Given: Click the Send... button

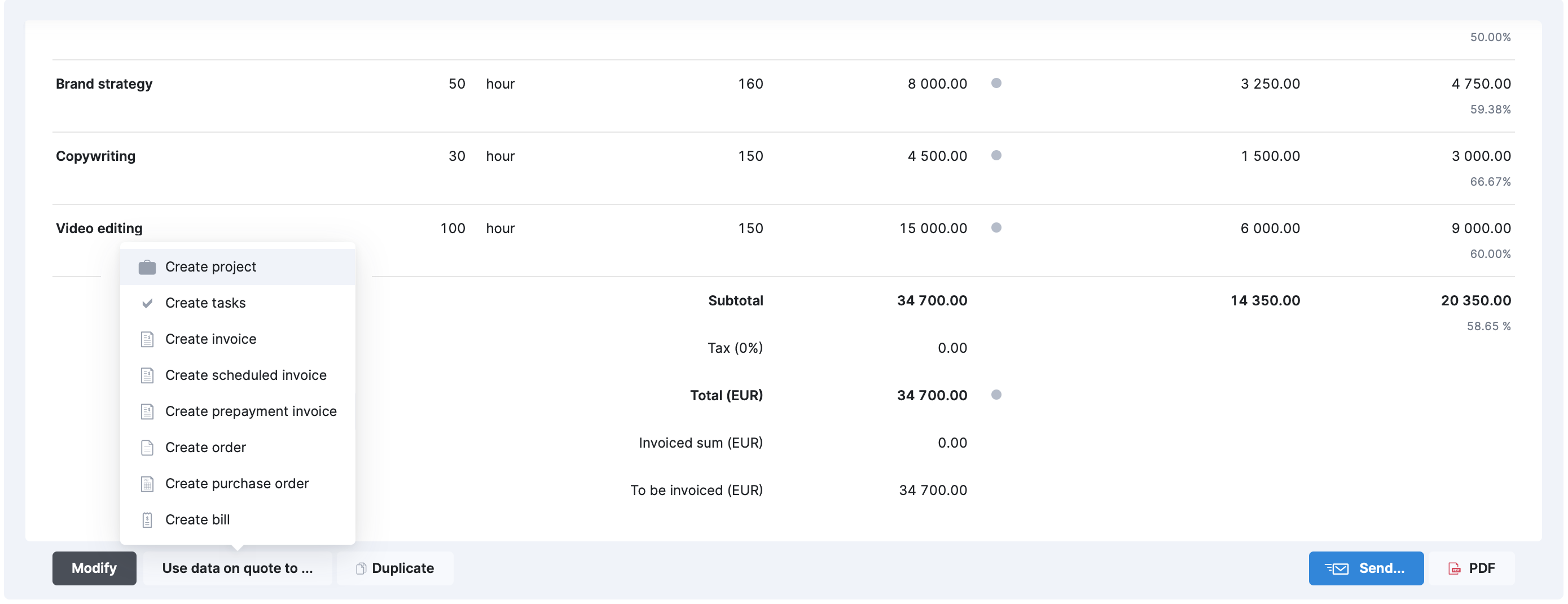Looking at the screenshot, I should (1366, 568).
